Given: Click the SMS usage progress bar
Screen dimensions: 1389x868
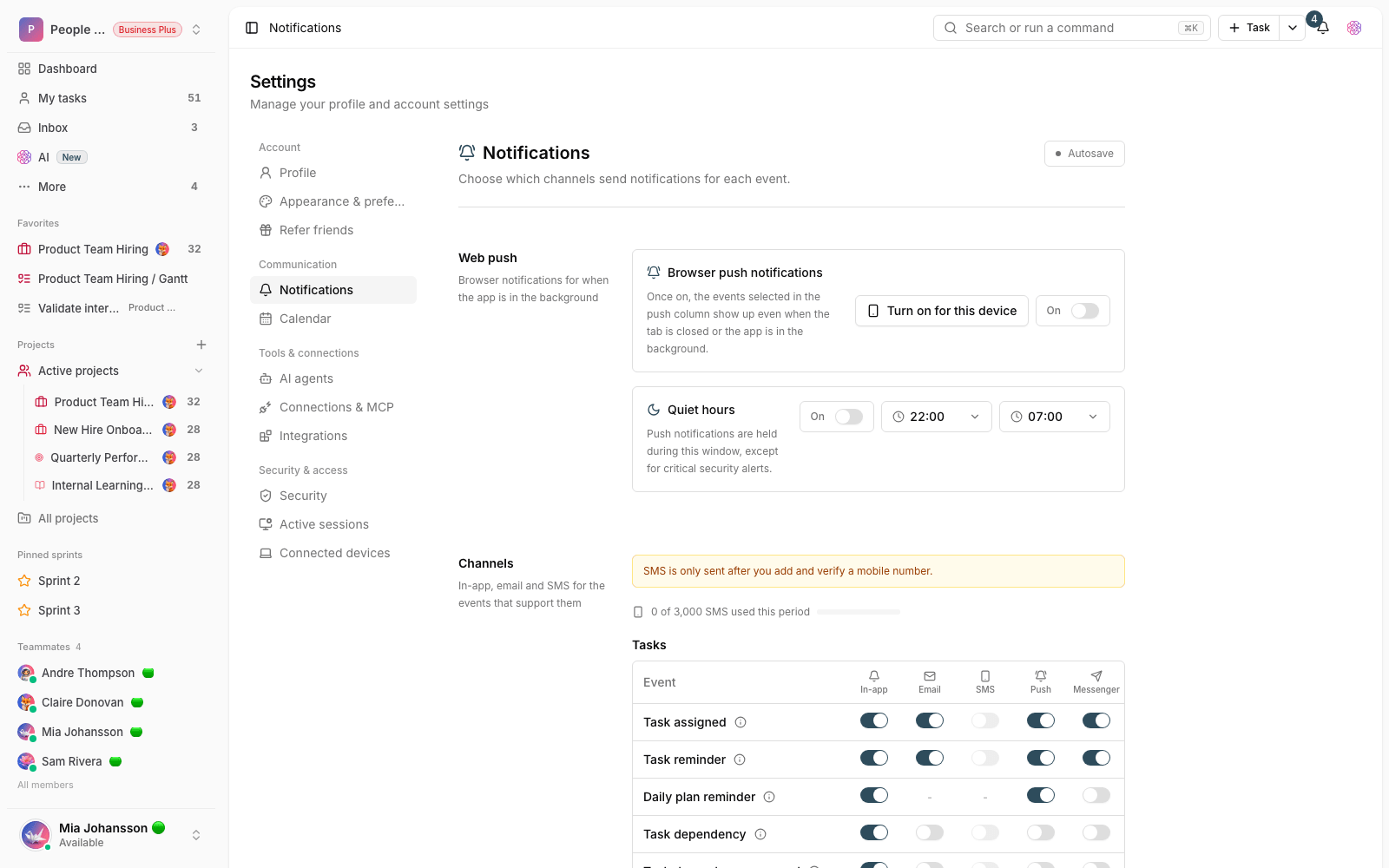Looking at the screenshot, I should coord(859,612).
